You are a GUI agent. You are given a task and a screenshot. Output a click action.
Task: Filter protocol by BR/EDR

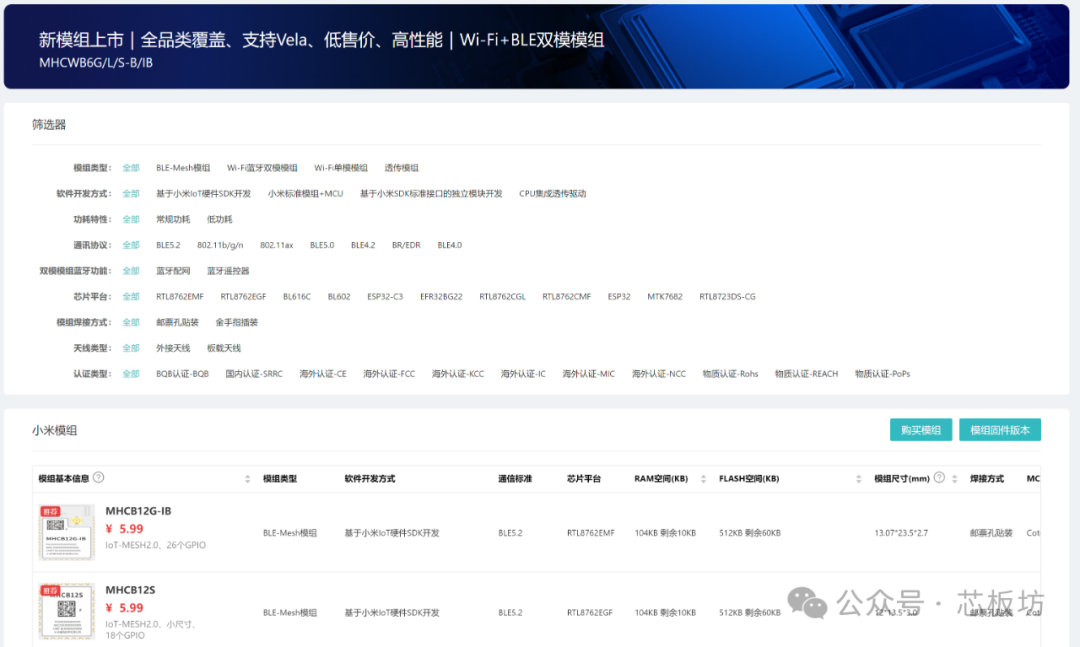click(x=406, y=245)
